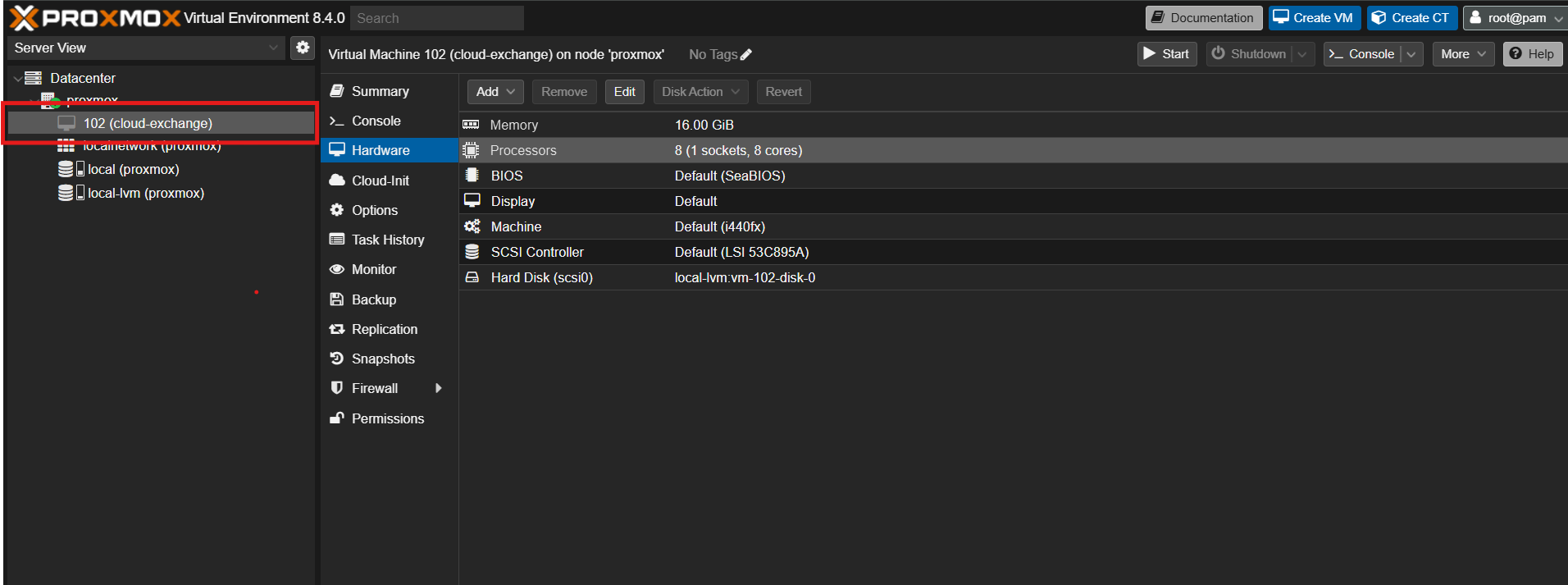Click the 'No Tags' label
1568x585 pixels.
click(x=713, y=54)
